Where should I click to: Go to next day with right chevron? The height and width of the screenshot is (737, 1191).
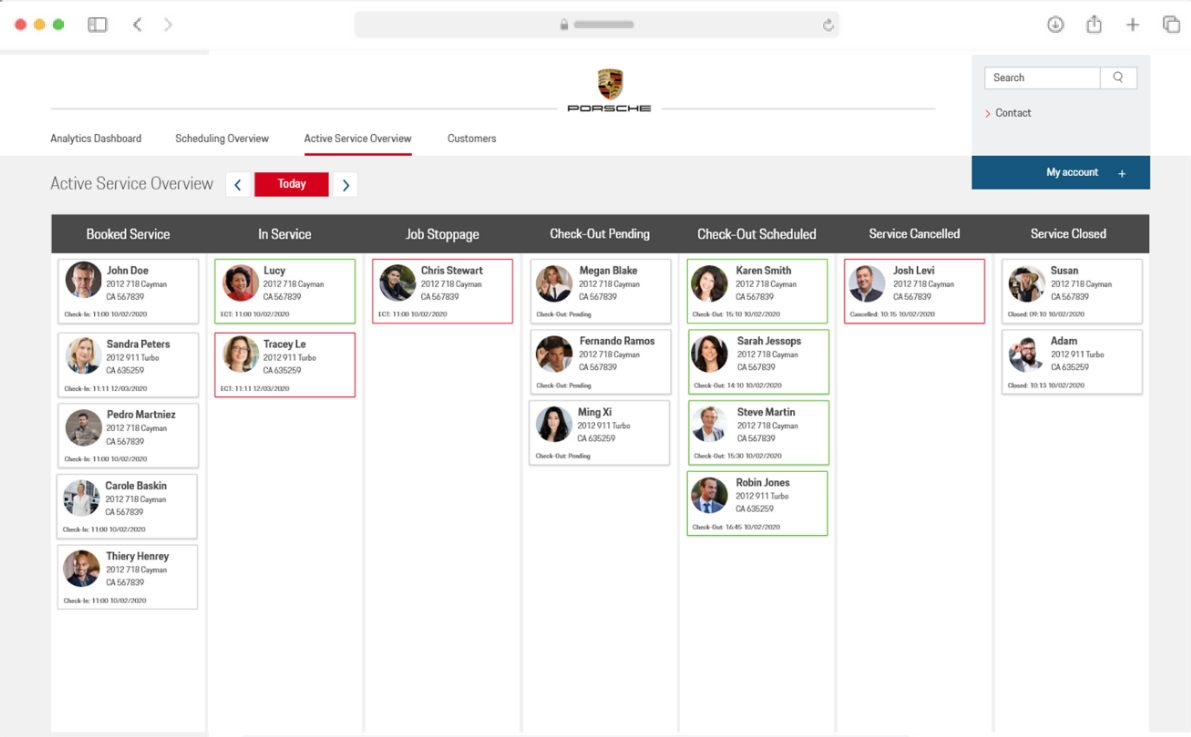pyautogui.click(x=345, y=185)
